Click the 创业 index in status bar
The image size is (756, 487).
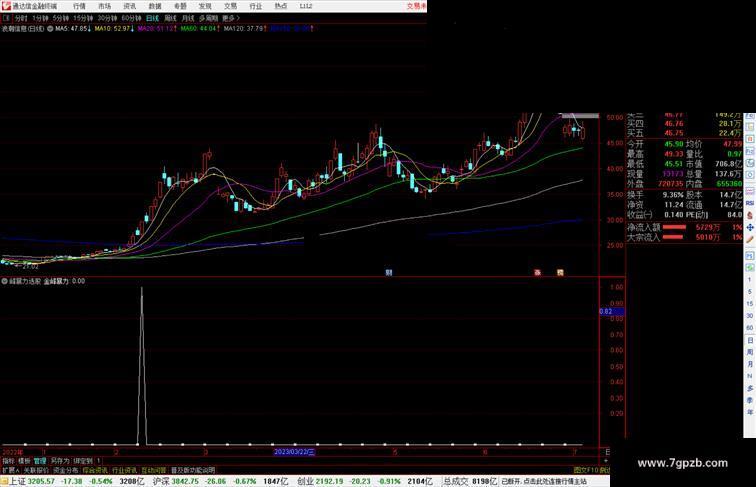point(306,481)
